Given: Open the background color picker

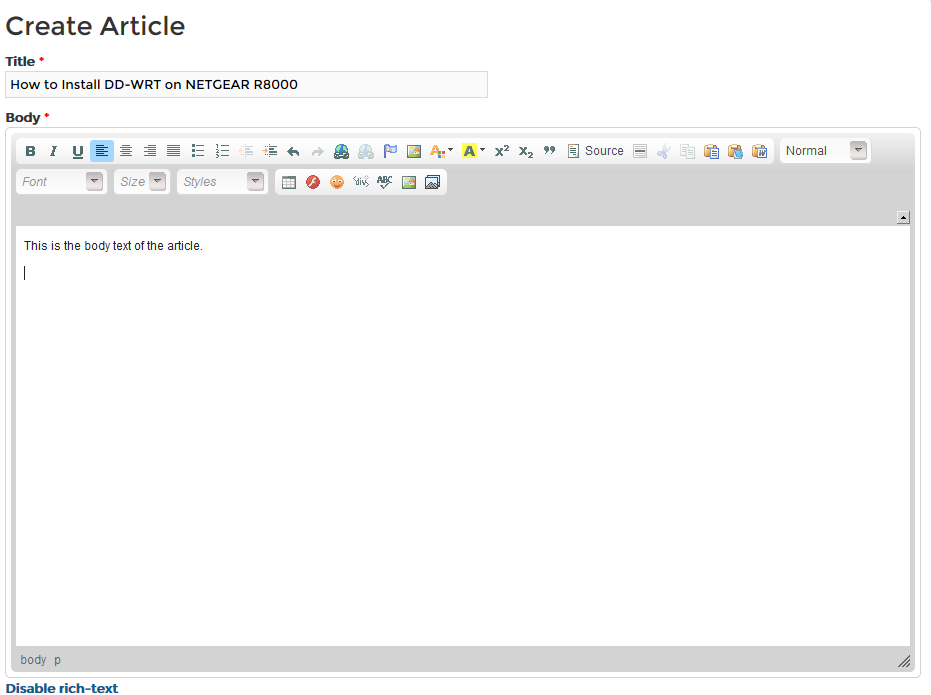Looking at the screenshot, I should click(473, 151).
